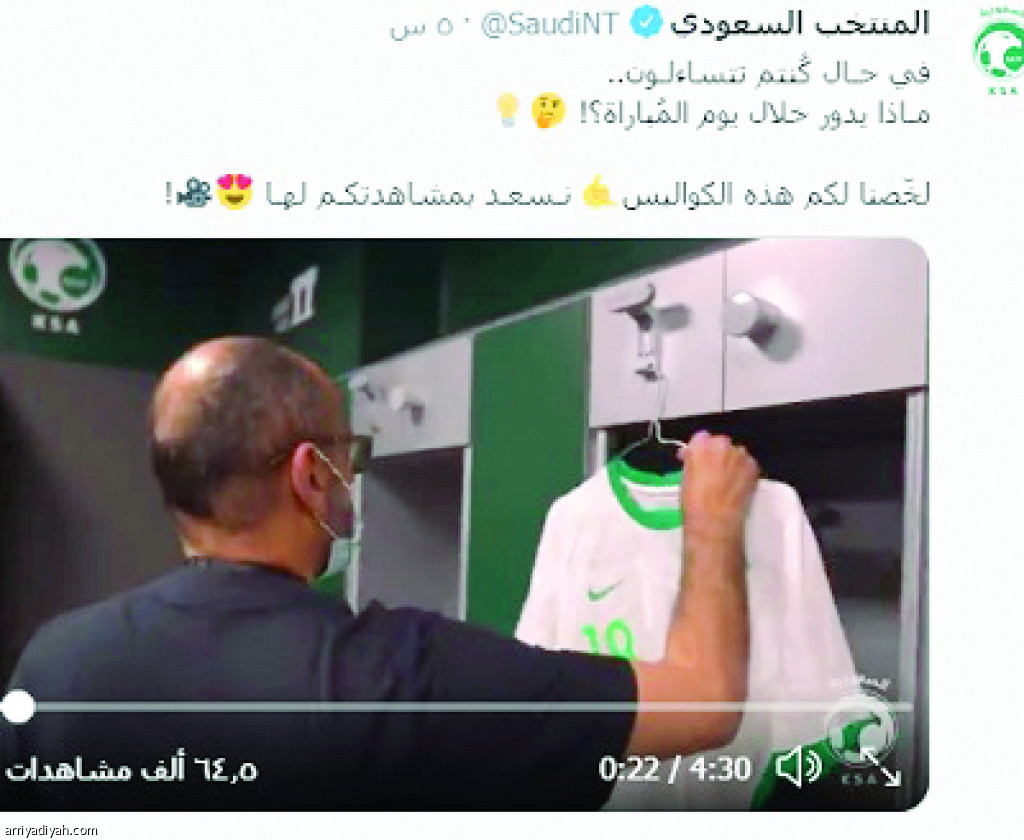The width and height of the screenshot is (1024, 840).
Task: Click the arriyadiyah.com watermark text
Action: click(x=49, y=831)
